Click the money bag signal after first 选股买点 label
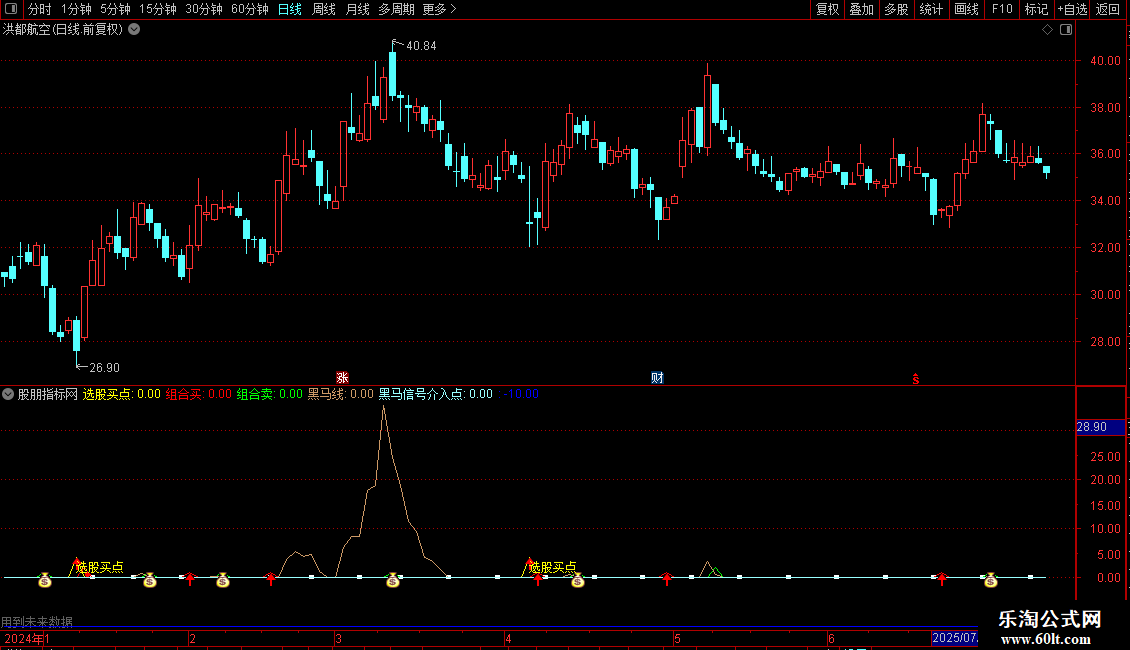Screen dimensions: 1130x650 [x=149, y=579]
